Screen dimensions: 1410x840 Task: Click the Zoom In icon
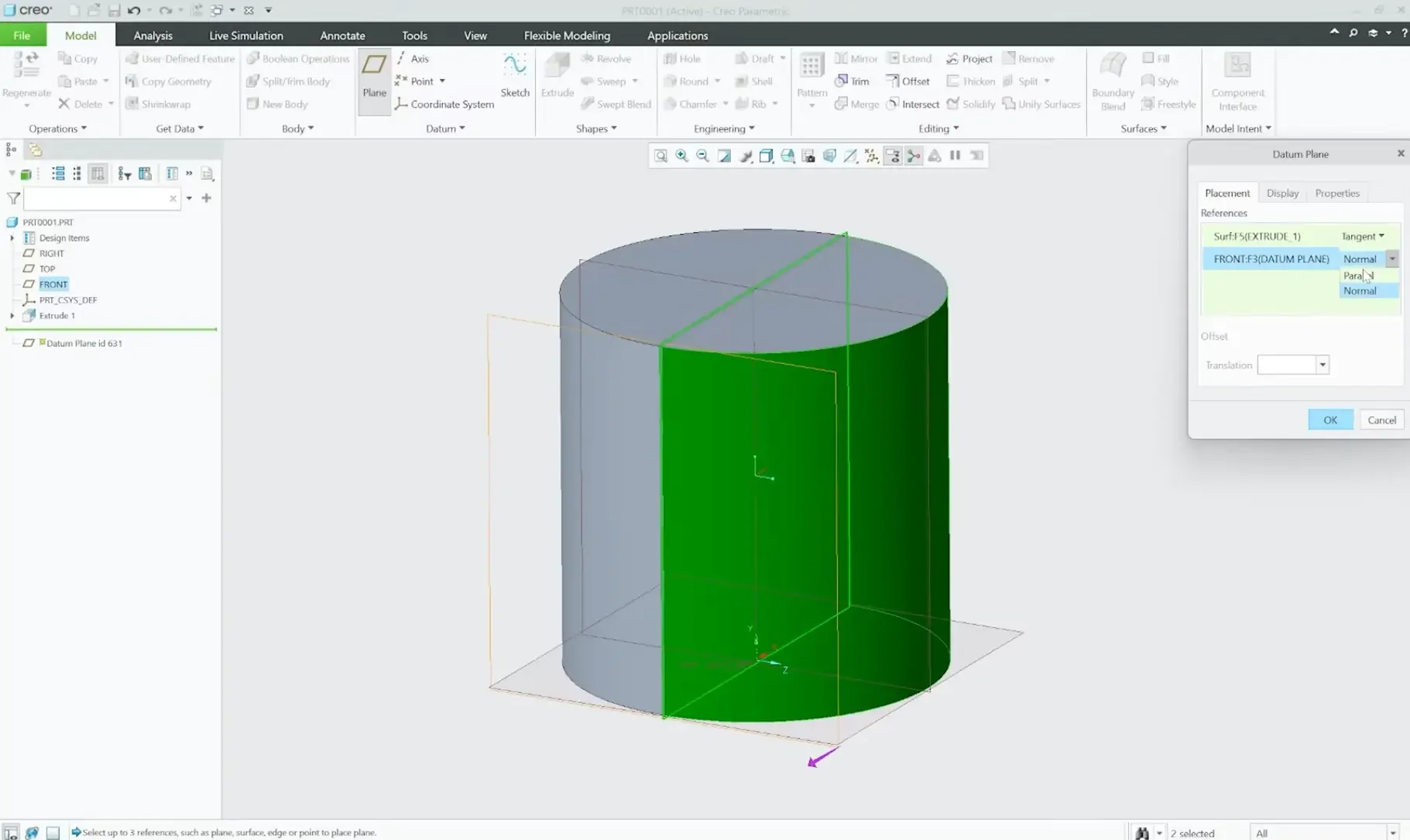(681, 156)
